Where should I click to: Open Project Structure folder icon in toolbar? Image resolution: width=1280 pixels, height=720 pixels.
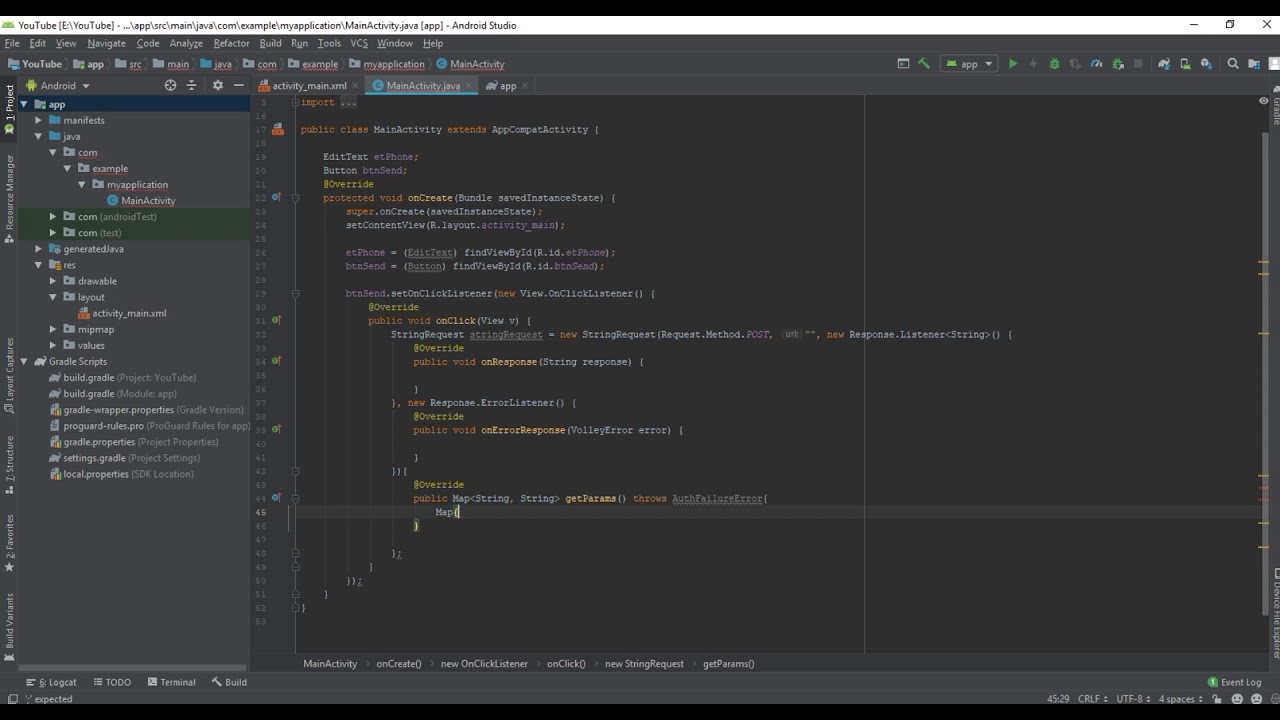pos(1256,64)
